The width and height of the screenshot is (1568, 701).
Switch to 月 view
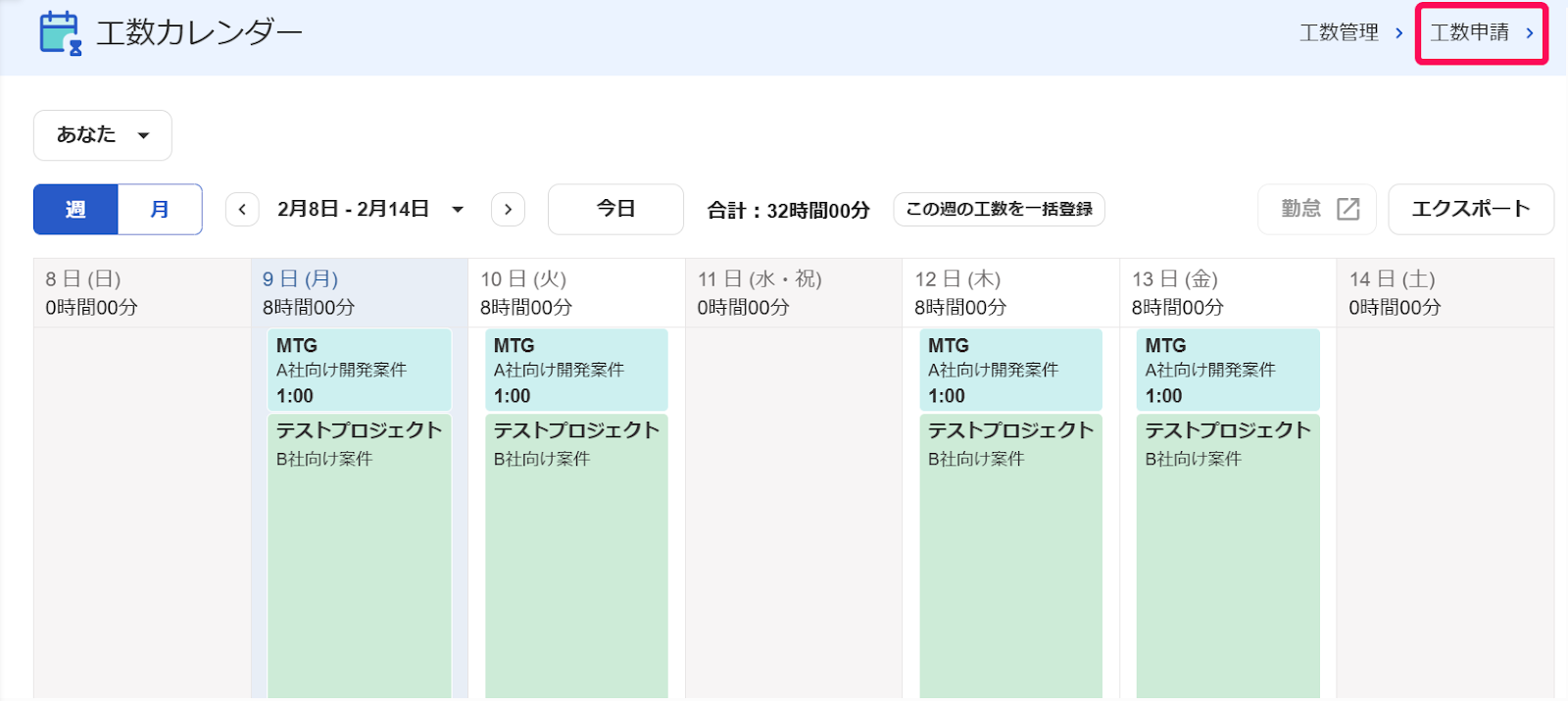click(x=160, y=209)
